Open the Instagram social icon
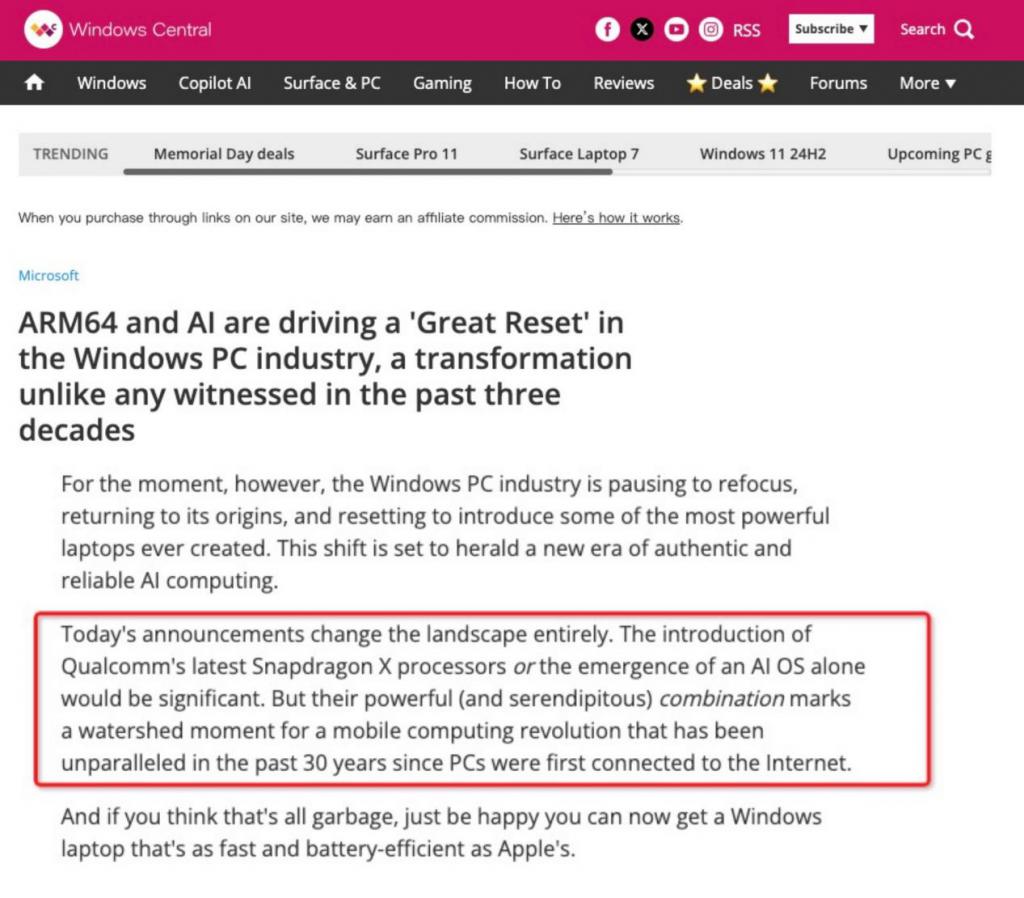The image size is (1024, 898). [x=711, y=29]
